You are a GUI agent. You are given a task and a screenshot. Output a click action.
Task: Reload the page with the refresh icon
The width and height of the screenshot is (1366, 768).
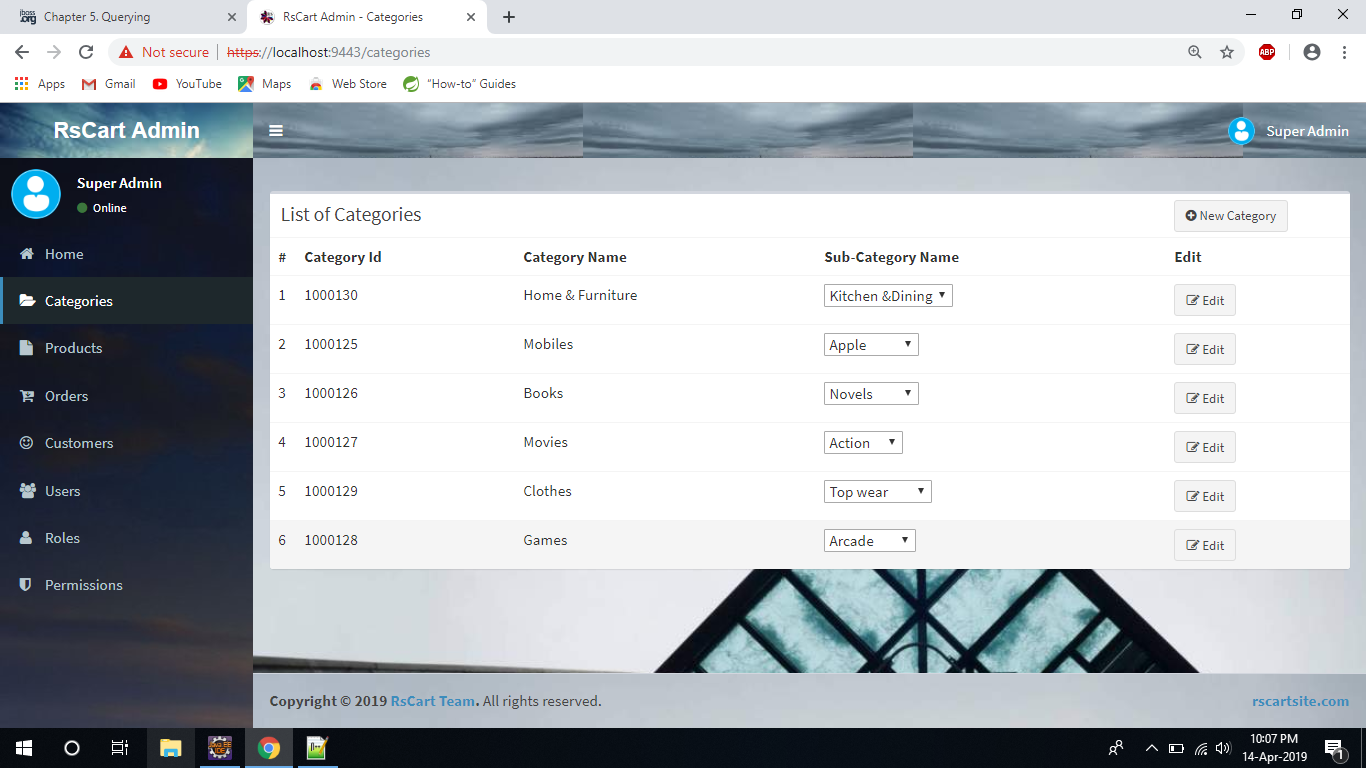coord(86,52)
